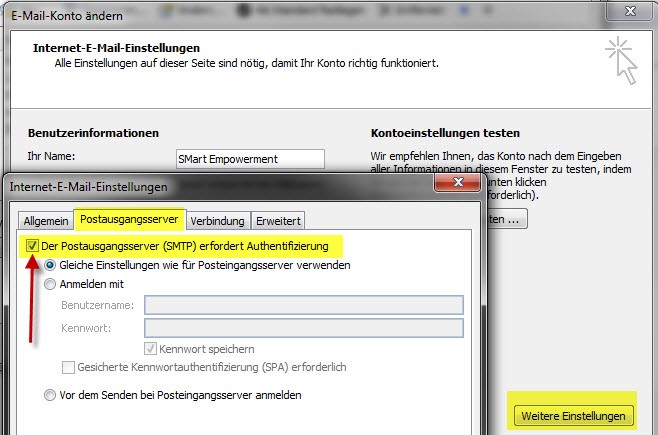Open the Erweitert tab
This screenshot has height=435, width=658.
[278, 221]
